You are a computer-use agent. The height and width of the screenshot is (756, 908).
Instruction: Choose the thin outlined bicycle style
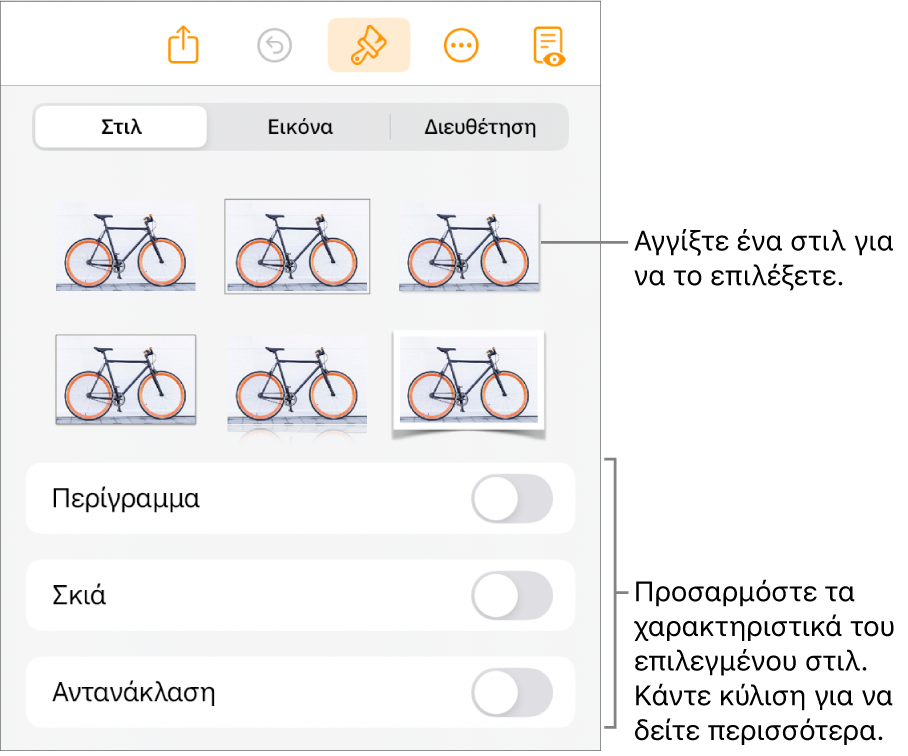coord(297,247)
